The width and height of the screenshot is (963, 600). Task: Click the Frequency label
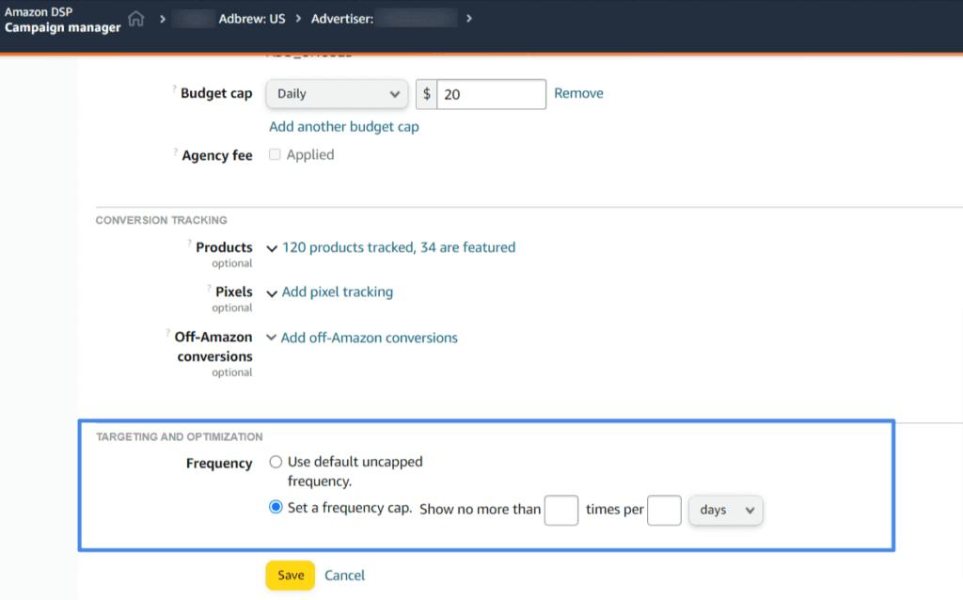(219, 463)
